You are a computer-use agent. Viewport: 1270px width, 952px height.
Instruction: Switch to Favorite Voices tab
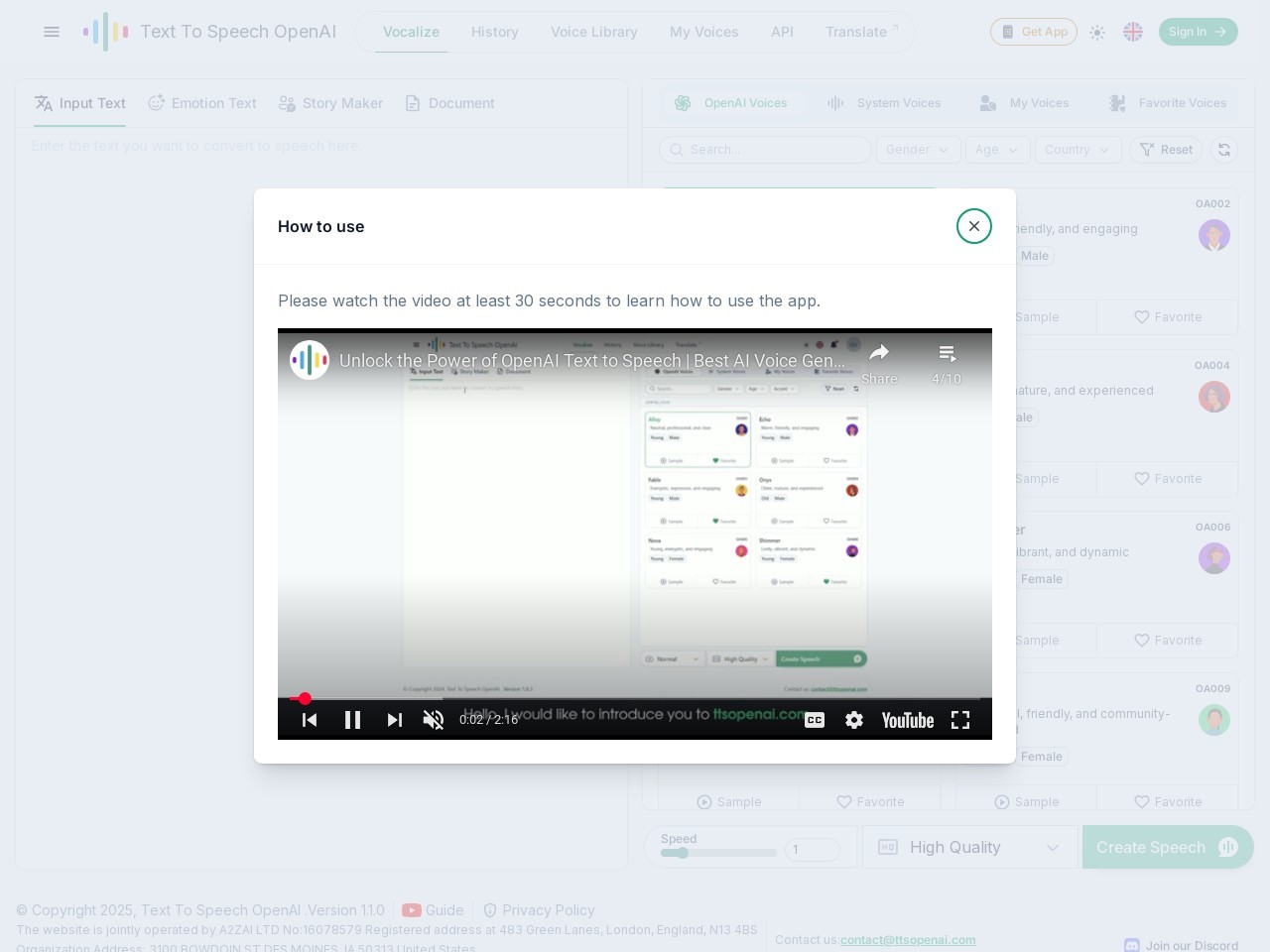pos(1167,103)
